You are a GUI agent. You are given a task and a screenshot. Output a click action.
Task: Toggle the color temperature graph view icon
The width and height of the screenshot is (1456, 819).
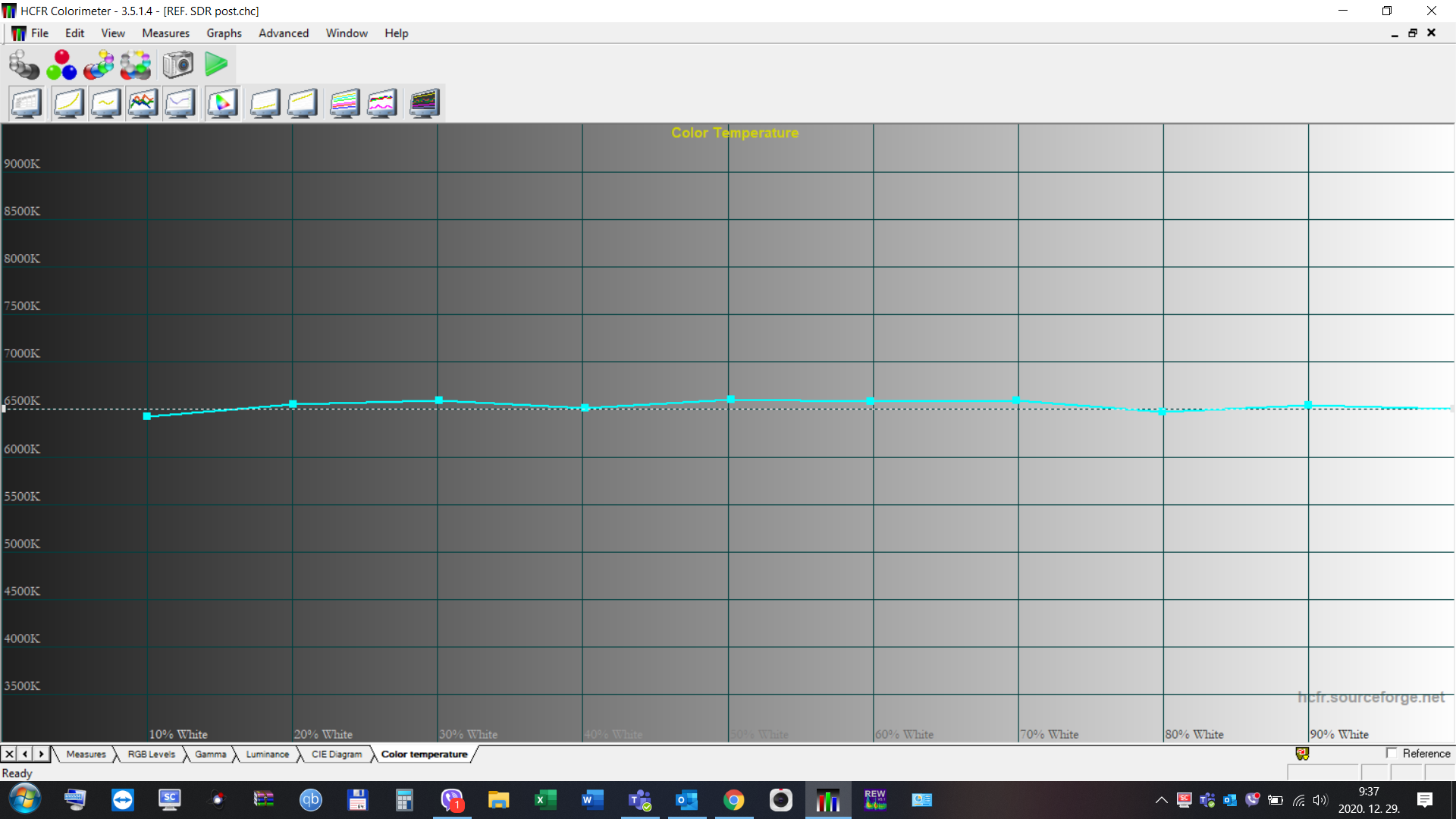pyautogui.click(x=180, y=102)
